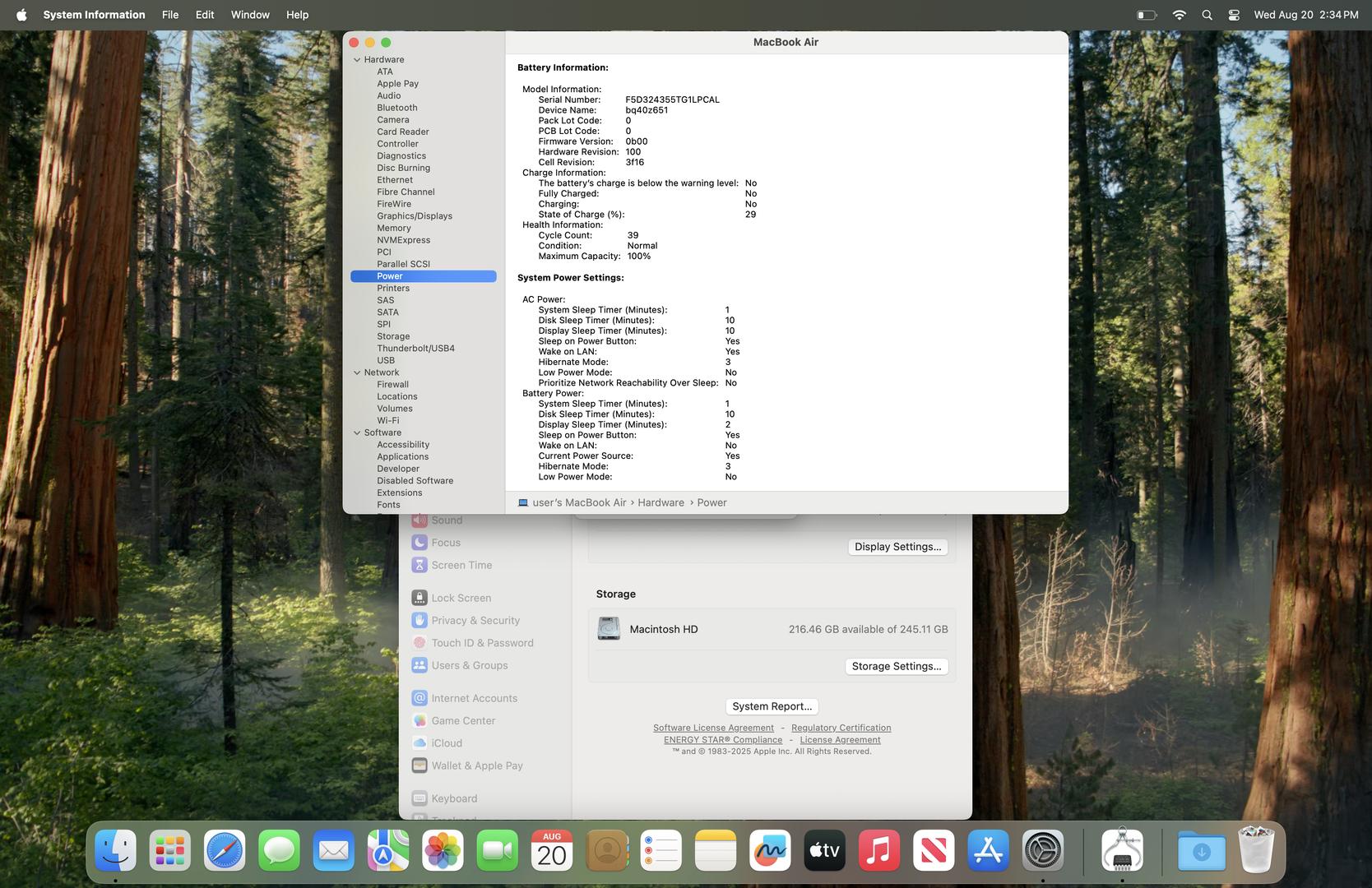The height and width of the screenshot is (888, 1372).
Task: Collapse the Hardware section in sidebar
Action: tap(357, 60)
